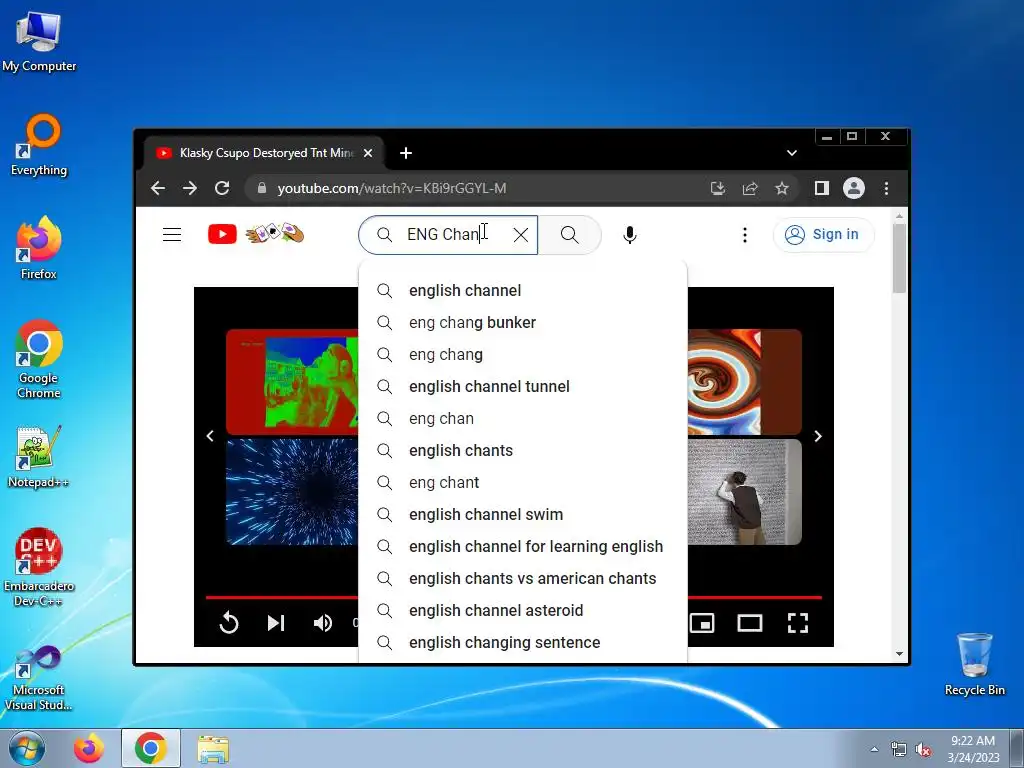Choose 'english chants vs american chants' suggestion

coord(522,579)
